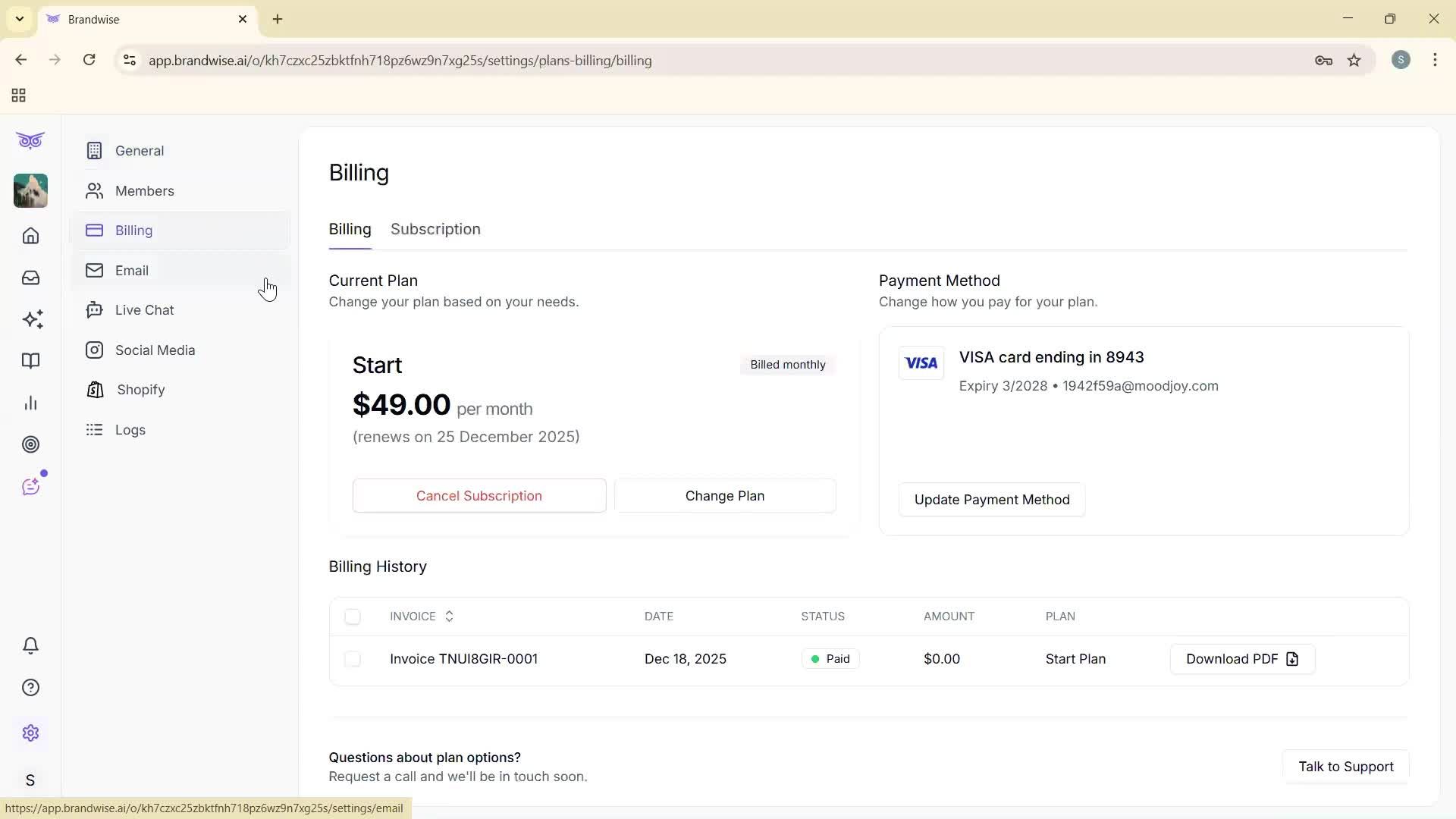Open the Brandwise owl logo home

30,141
